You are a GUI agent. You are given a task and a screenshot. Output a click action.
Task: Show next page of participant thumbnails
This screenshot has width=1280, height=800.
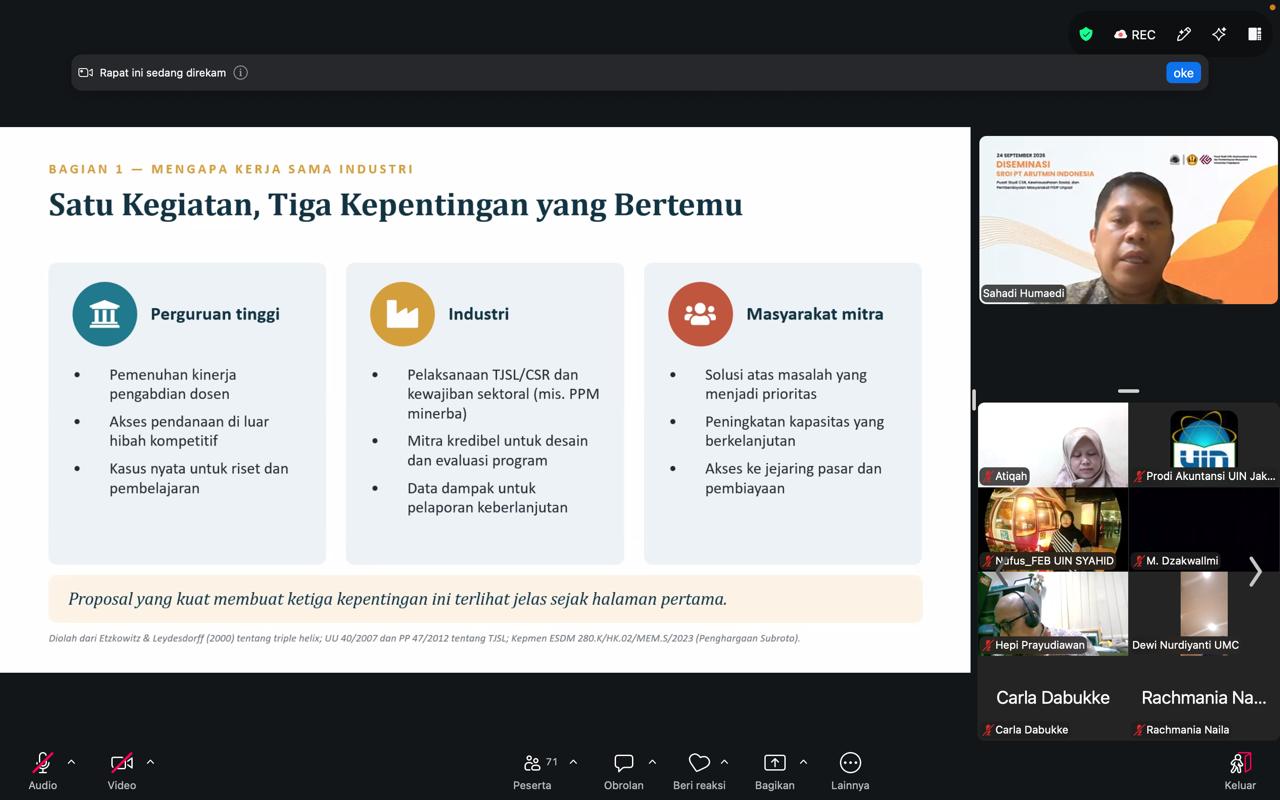[x=1255, y=571]
